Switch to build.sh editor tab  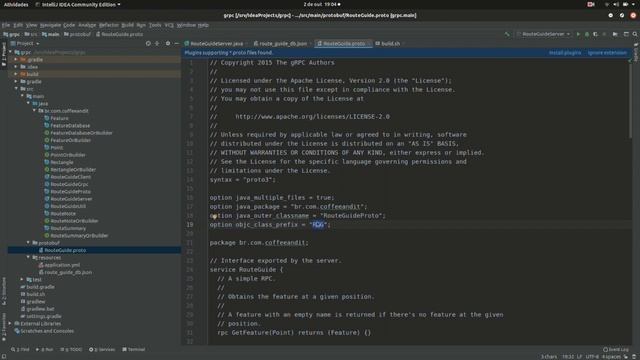(x=389, y=43)
